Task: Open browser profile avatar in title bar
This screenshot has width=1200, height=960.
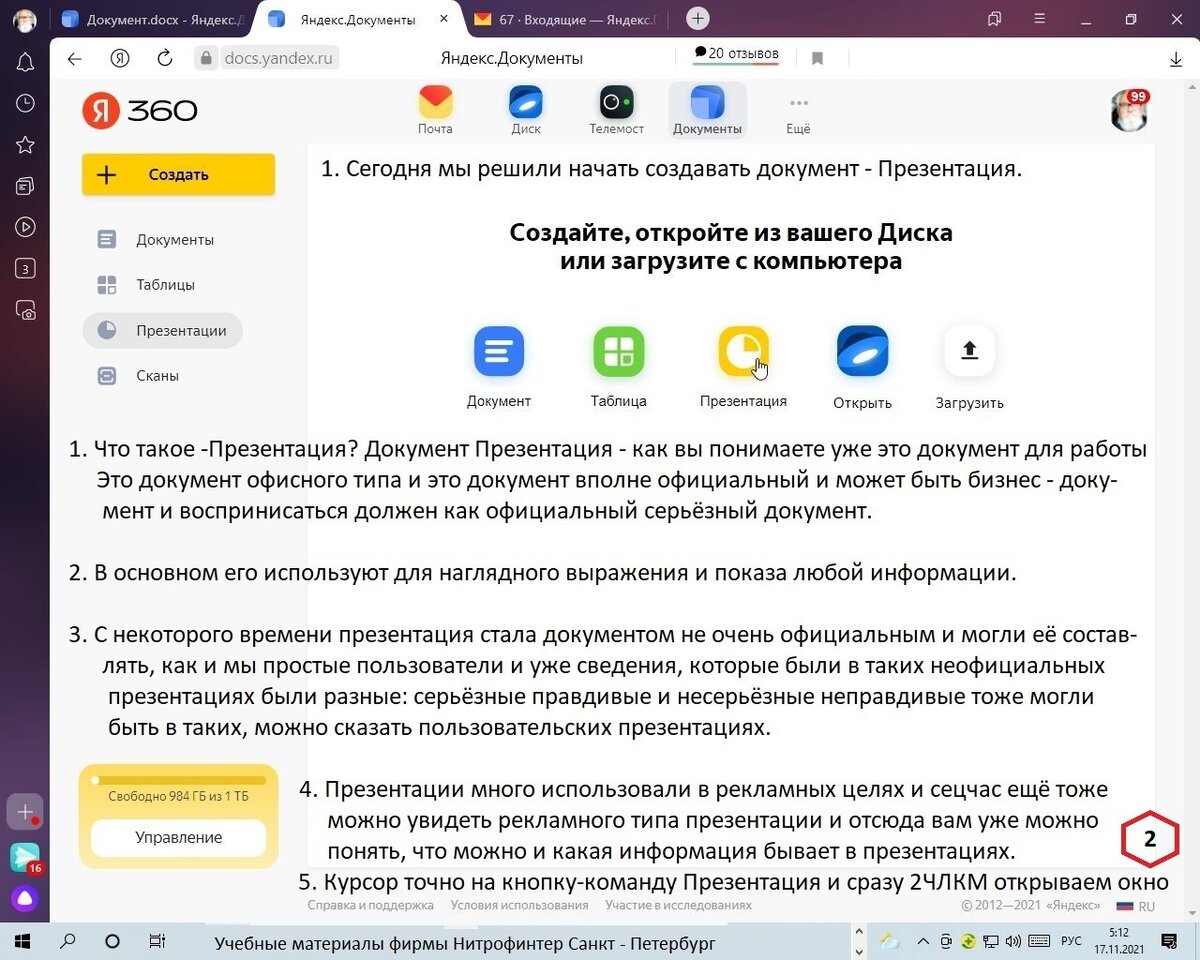Action: coord(24,19)
